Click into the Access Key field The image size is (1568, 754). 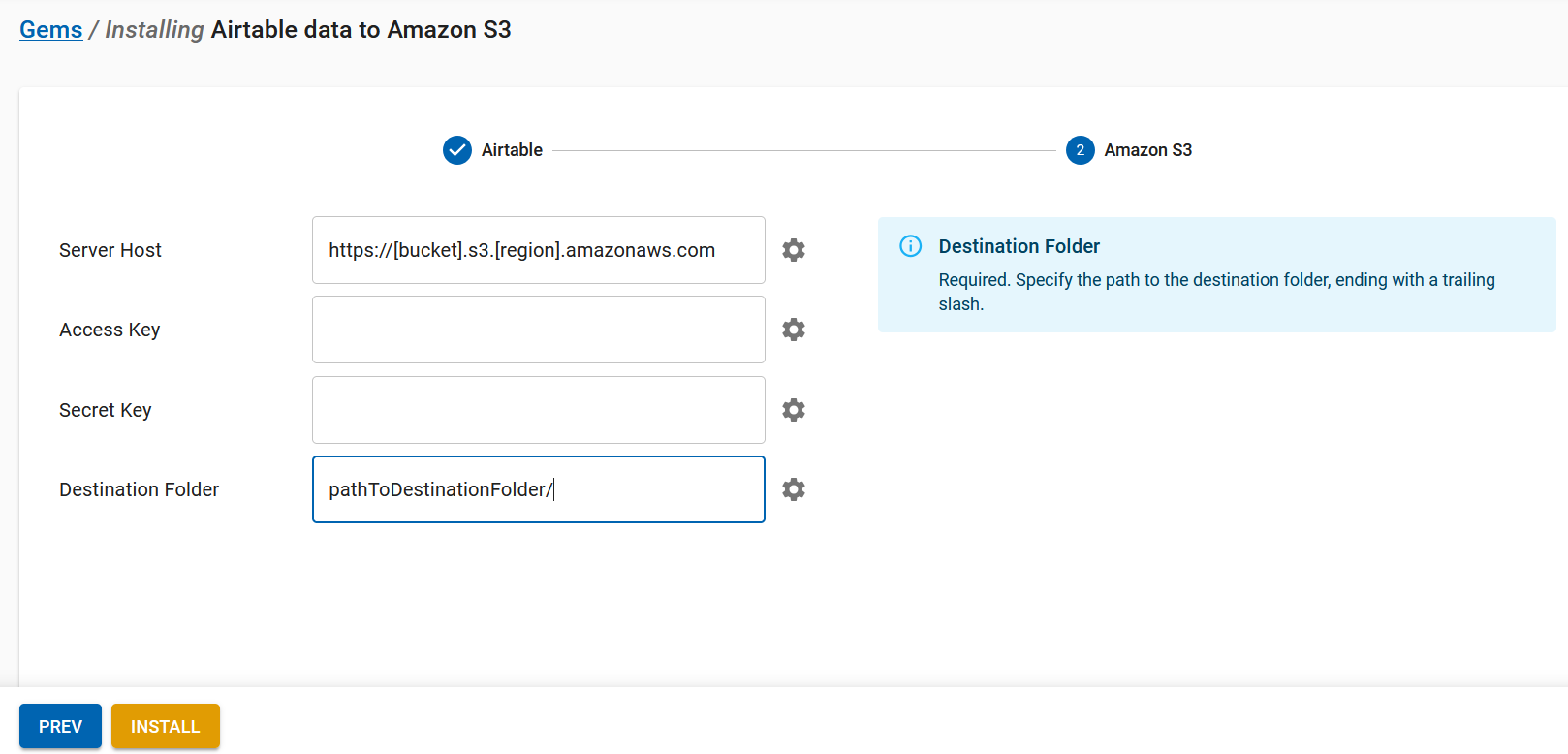tap(538, 330)
